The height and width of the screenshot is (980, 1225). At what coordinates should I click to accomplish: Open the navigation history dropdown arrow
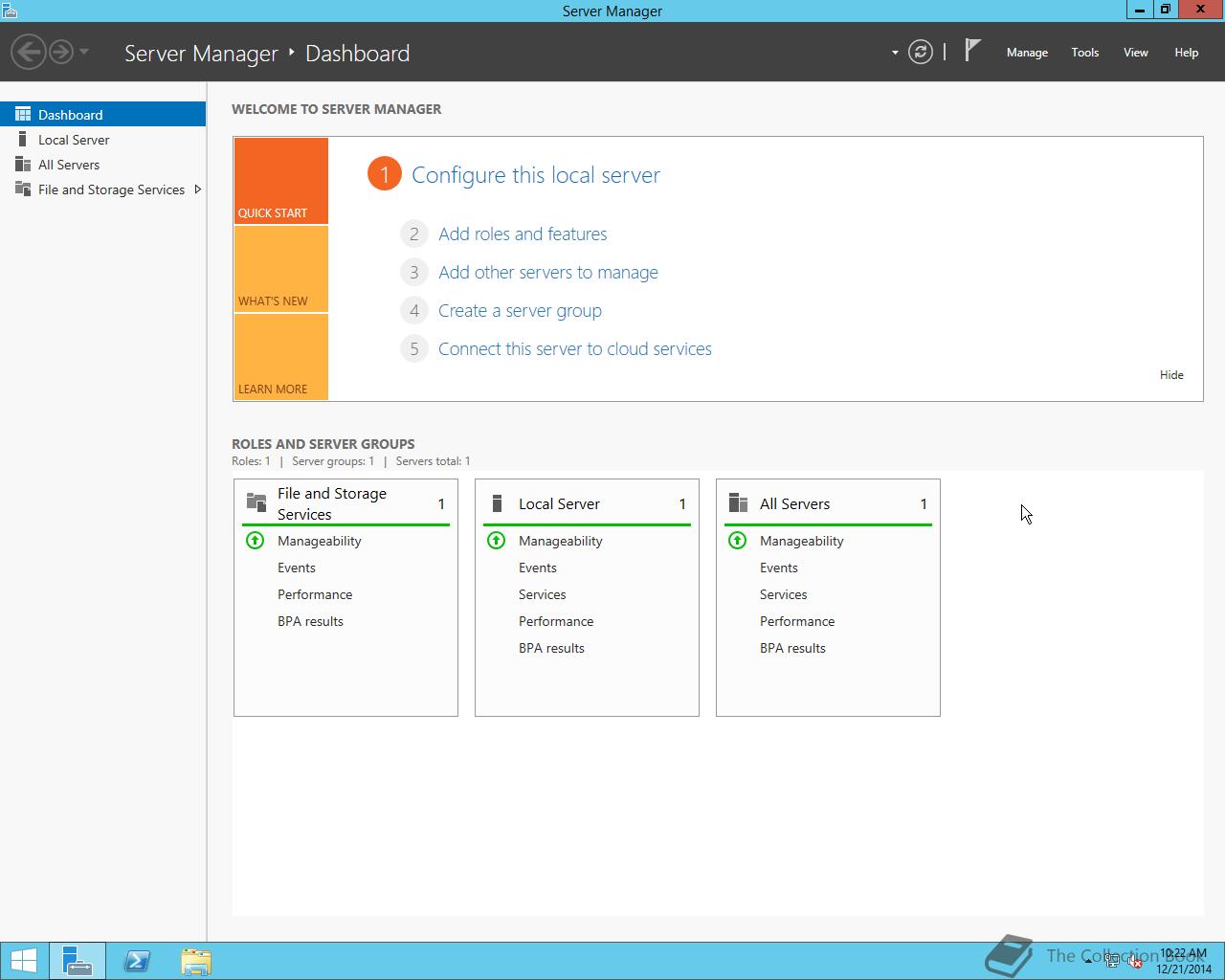84,52
